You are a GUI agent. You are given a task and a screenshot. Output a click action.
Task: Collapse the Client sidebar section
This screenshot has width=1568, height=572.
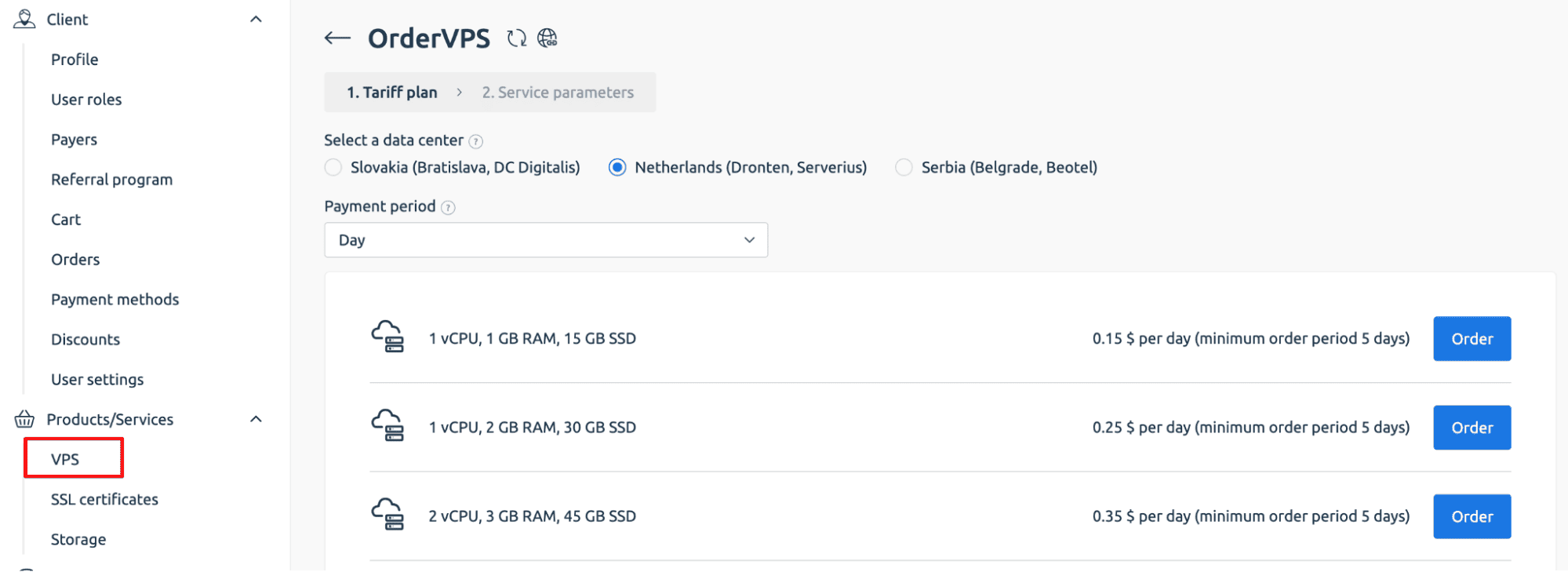(x=255, y=17)
